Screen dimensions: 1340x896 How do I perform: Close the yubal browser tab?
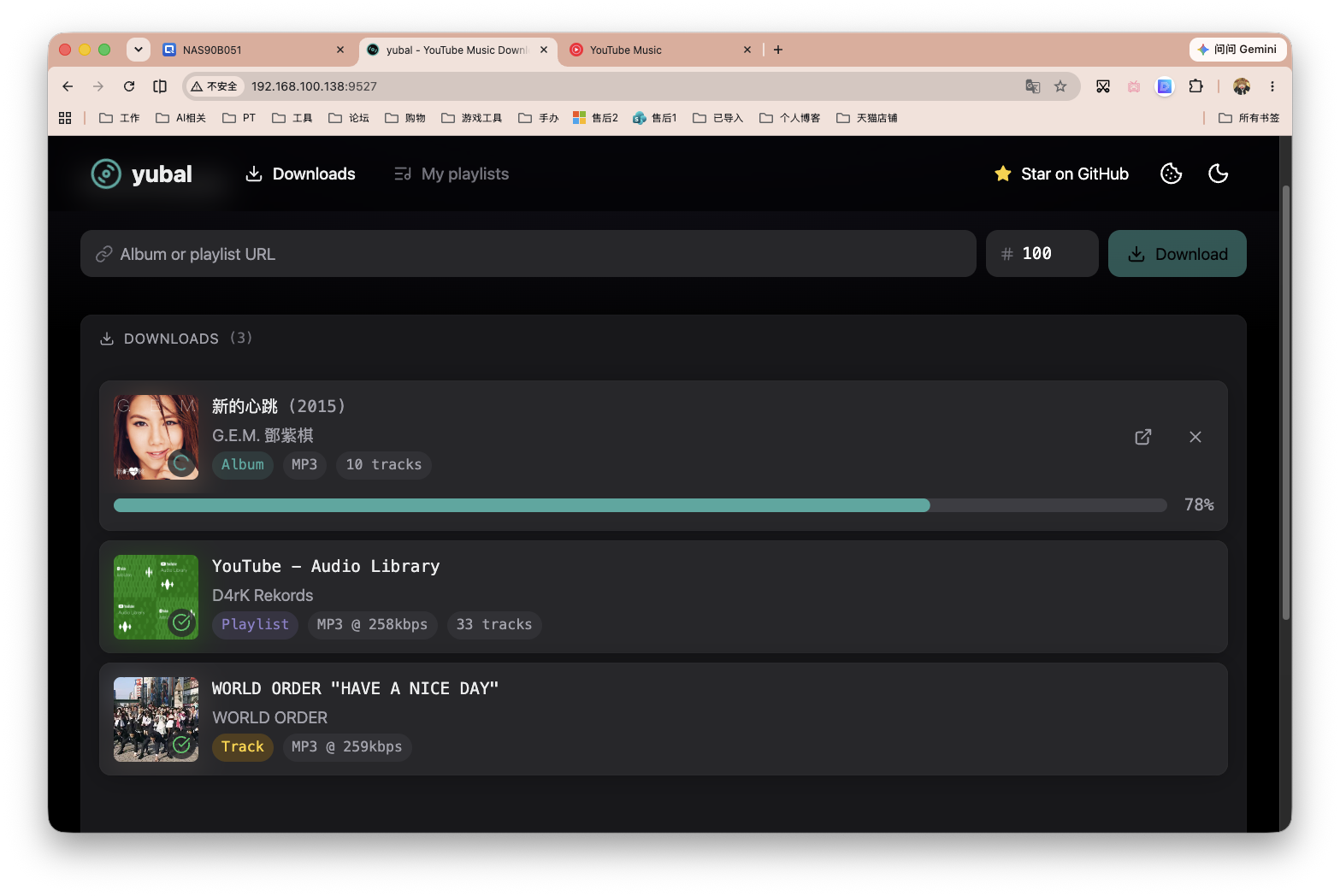coord(544,50)
